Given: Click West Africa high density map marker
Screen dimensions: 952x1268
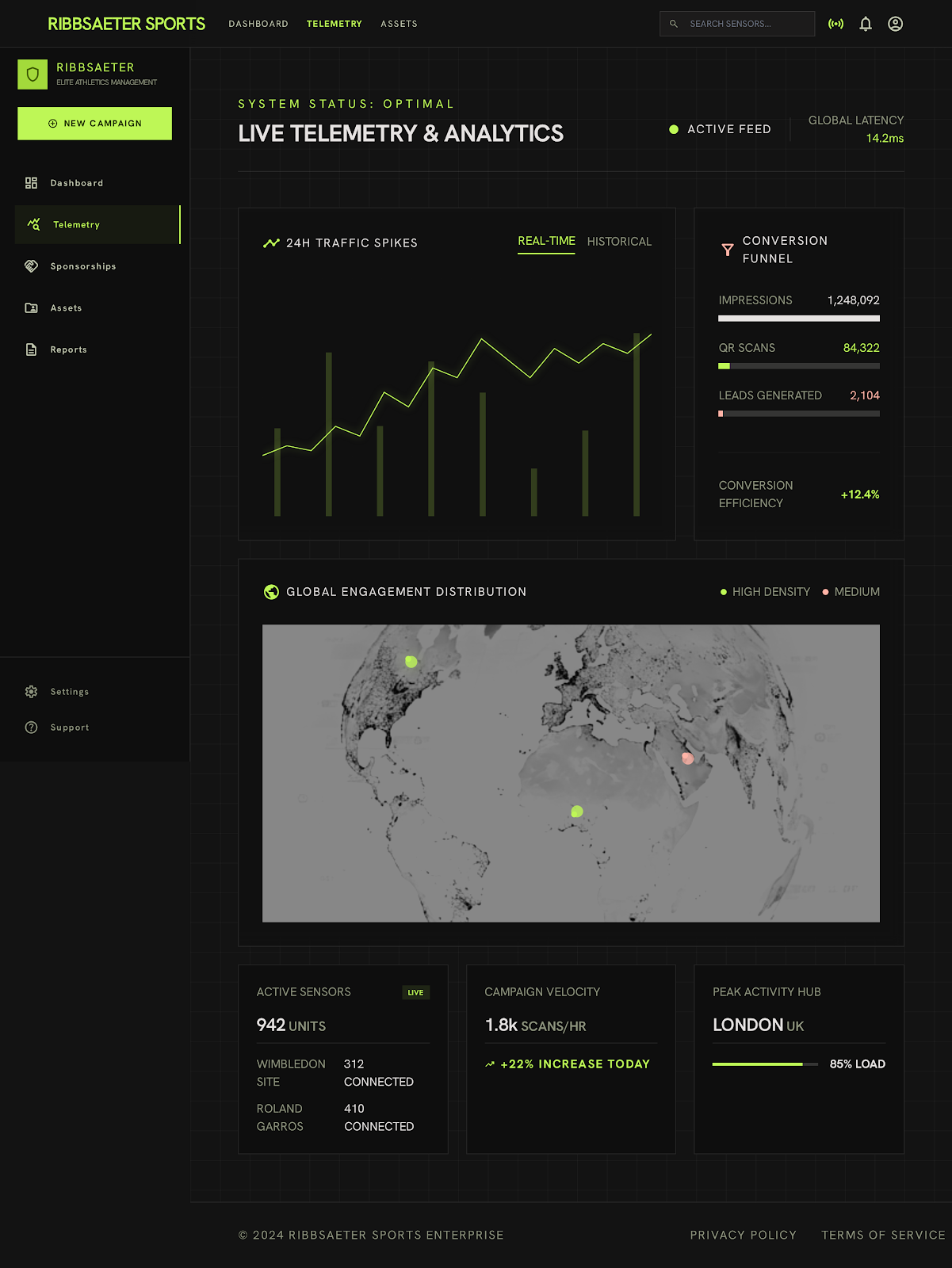Looking at the screenshot, I should (577, 811).
